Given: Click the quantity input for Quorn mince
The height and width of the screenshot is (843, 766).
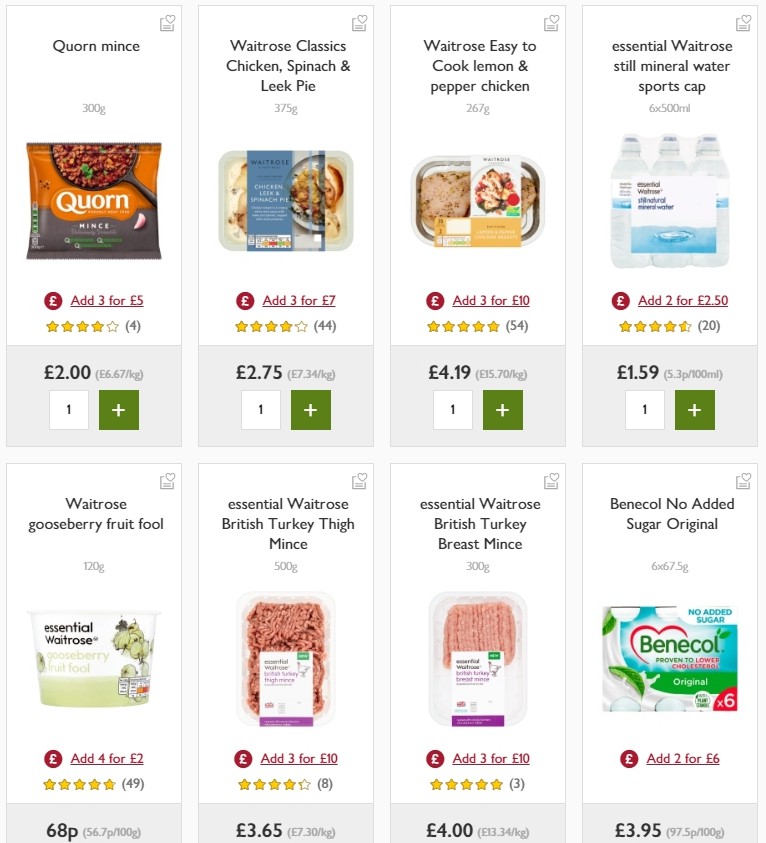Looking at the screenshot, I should [69, 409].
